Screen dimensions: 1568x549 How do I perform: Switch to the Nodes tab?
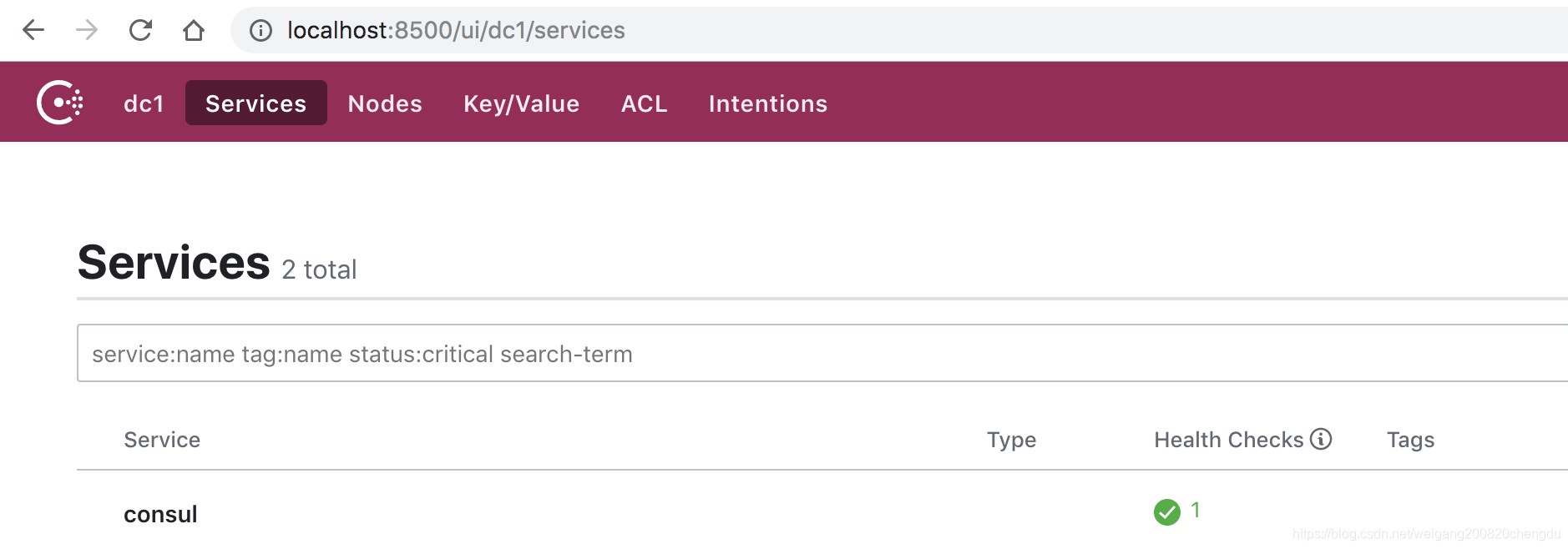pos(385,103)
